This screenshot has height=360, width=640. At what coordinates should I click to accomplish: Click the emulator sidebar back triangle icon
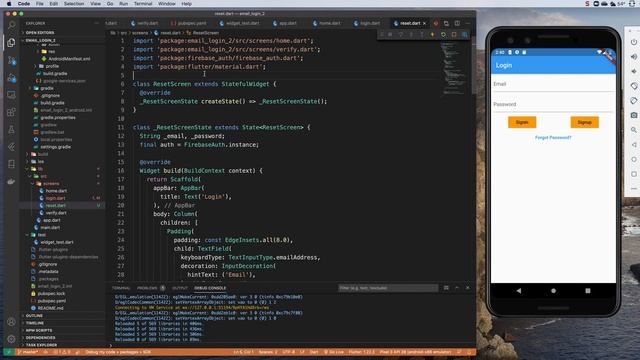[x=633, y=145]
